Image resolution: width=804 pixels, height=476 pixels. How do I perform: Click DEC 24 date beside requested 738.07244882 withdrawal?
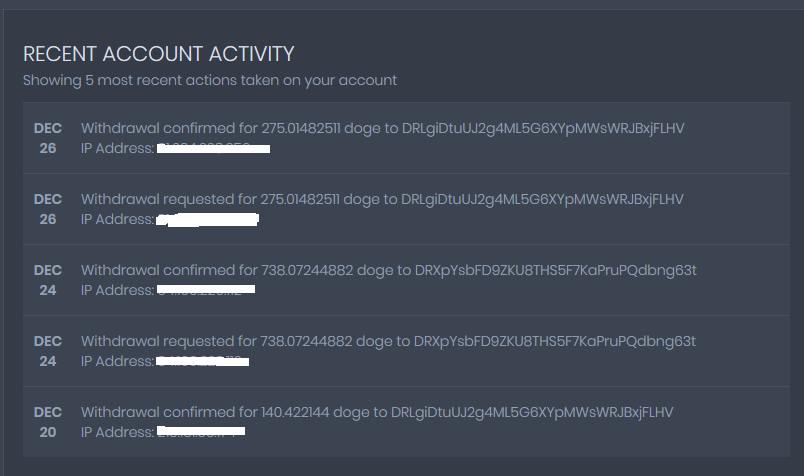[x=48, y=351]
